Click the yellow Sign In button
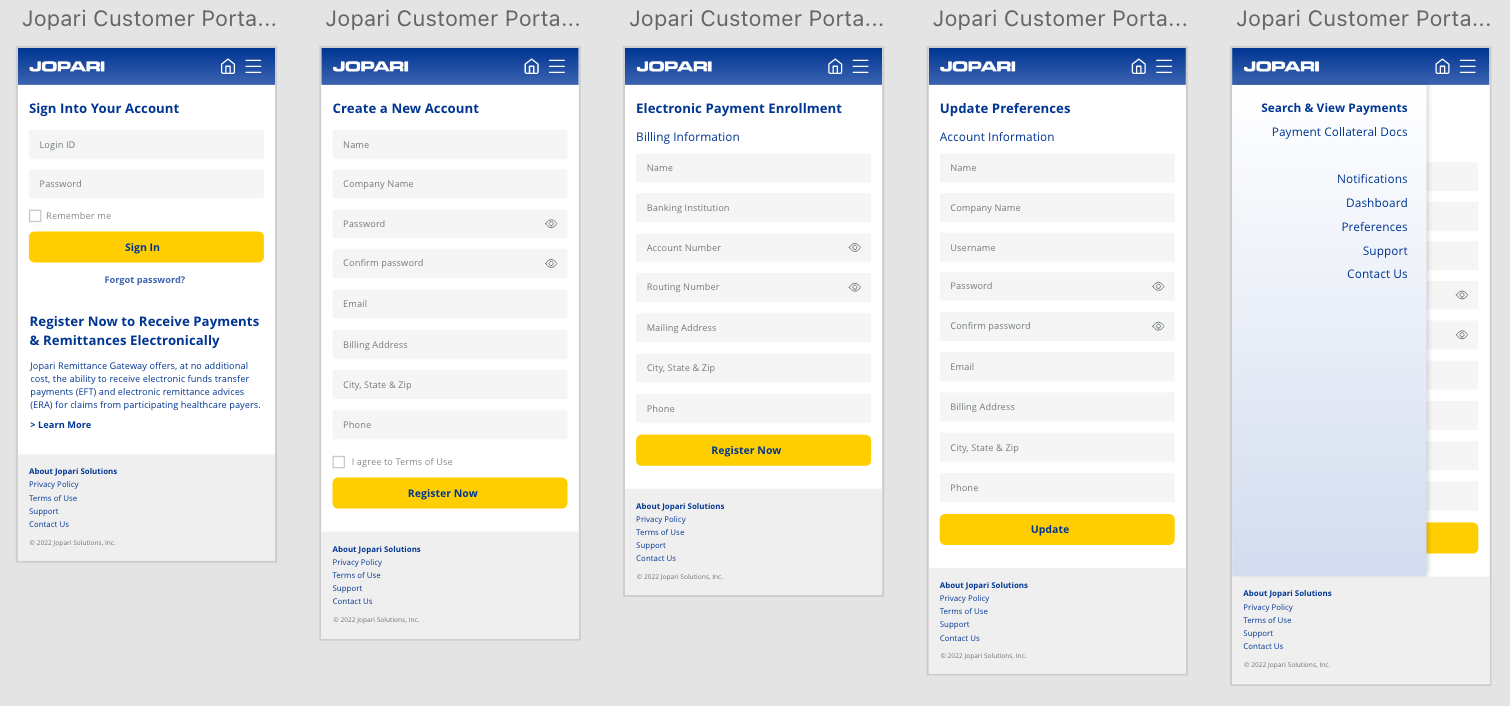1510x706 pixels. pos(146,247)
